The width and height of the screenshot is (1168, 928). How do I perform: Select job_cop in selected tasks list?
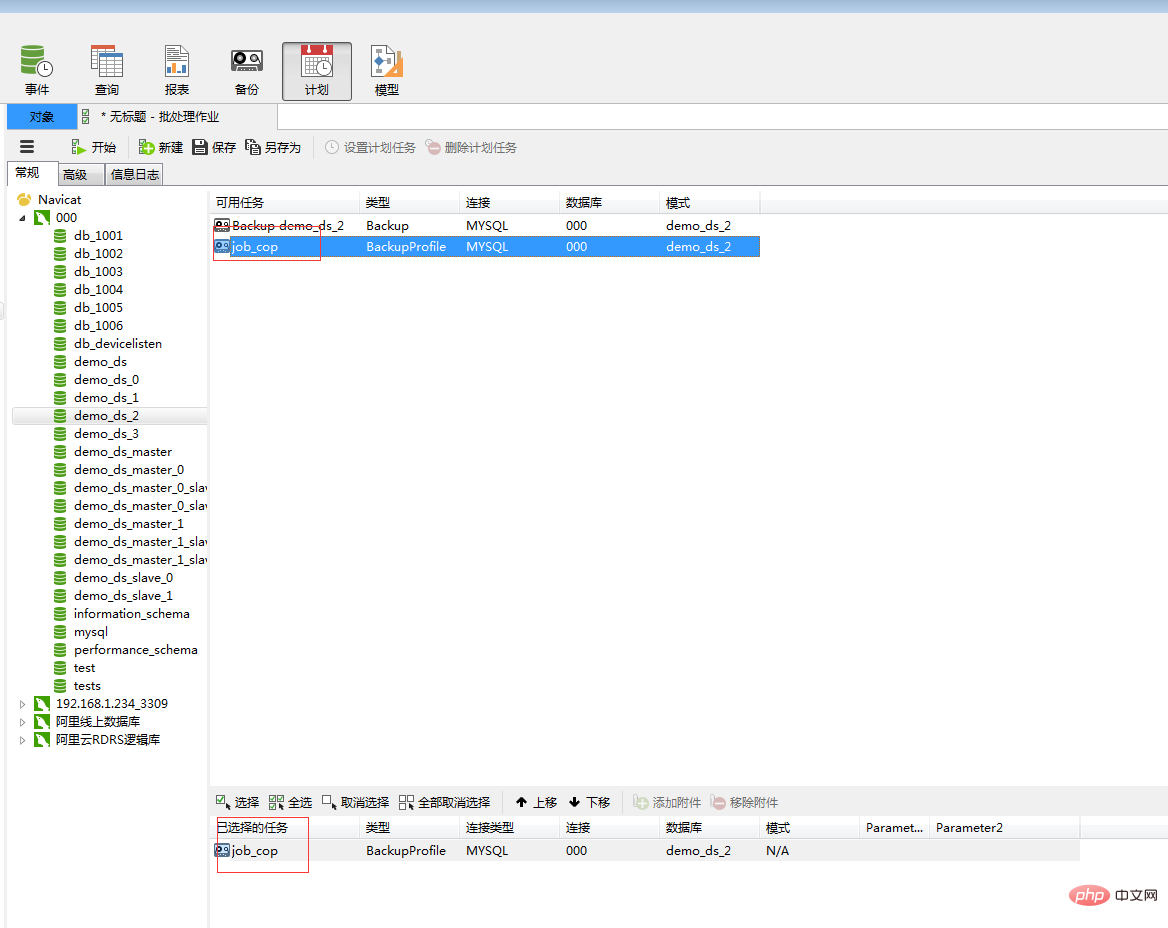(645, 851)
